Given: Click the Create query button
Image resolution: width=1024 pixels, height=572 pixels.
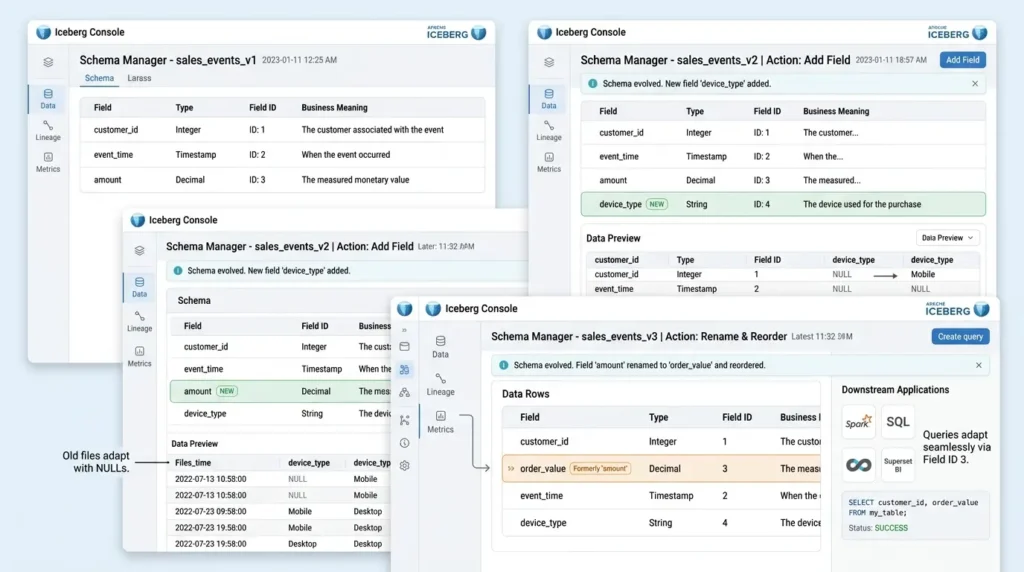Looking at the screenshot, I should 960,336.
